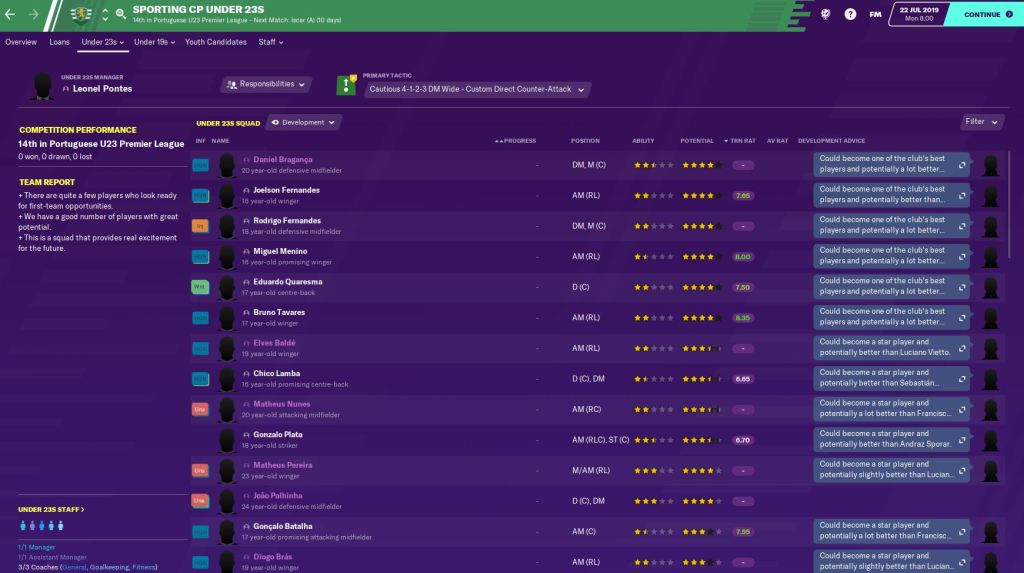Open the Responsibilities dropdown
This screenshot has height=573, width=1024.
click(x=266, y=85)
